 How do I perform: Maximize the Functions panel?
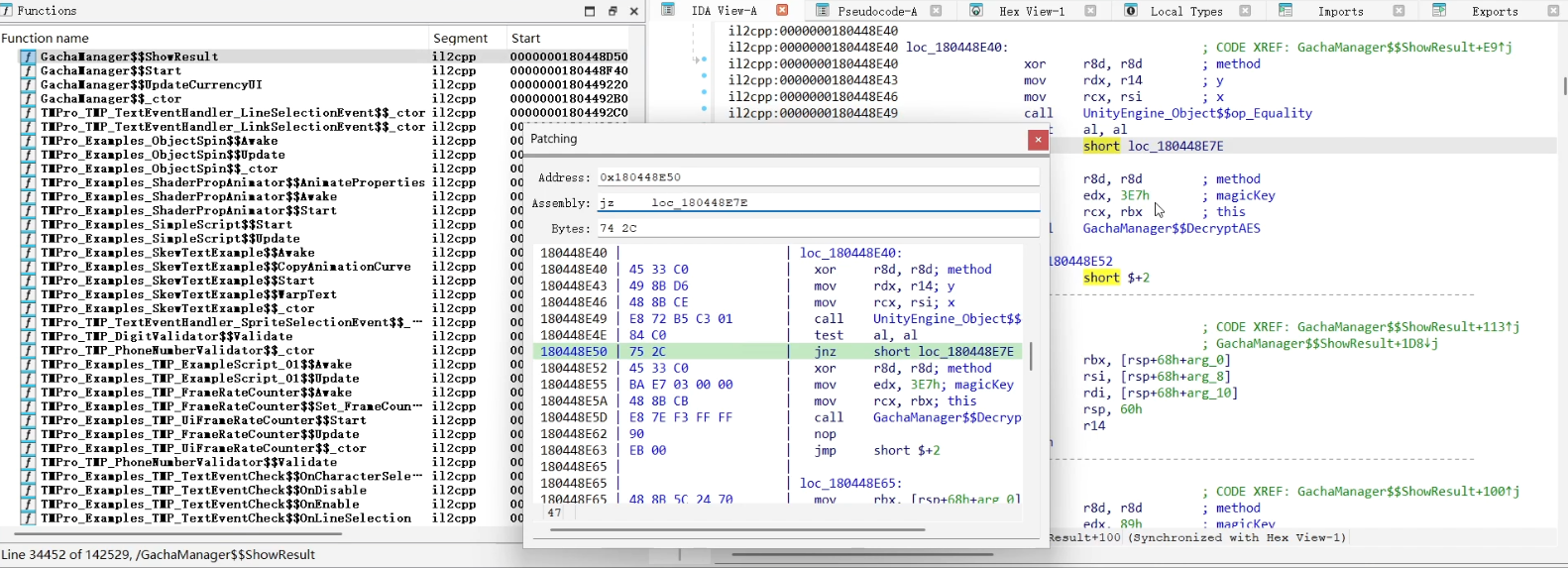click(x=590, y=11)
